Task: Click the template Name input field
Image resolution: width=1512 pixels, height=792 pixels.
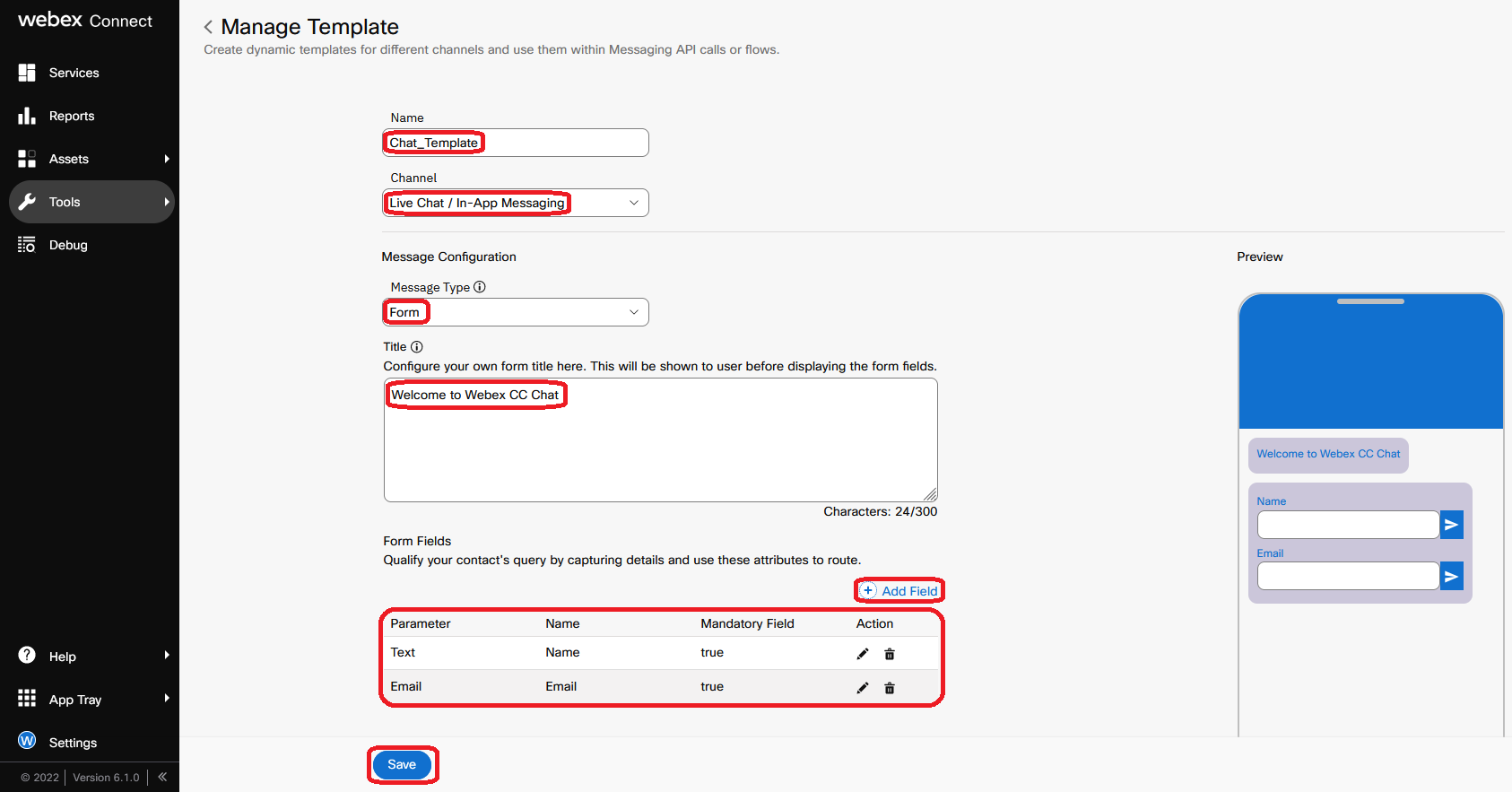Action: click(516, 143)
